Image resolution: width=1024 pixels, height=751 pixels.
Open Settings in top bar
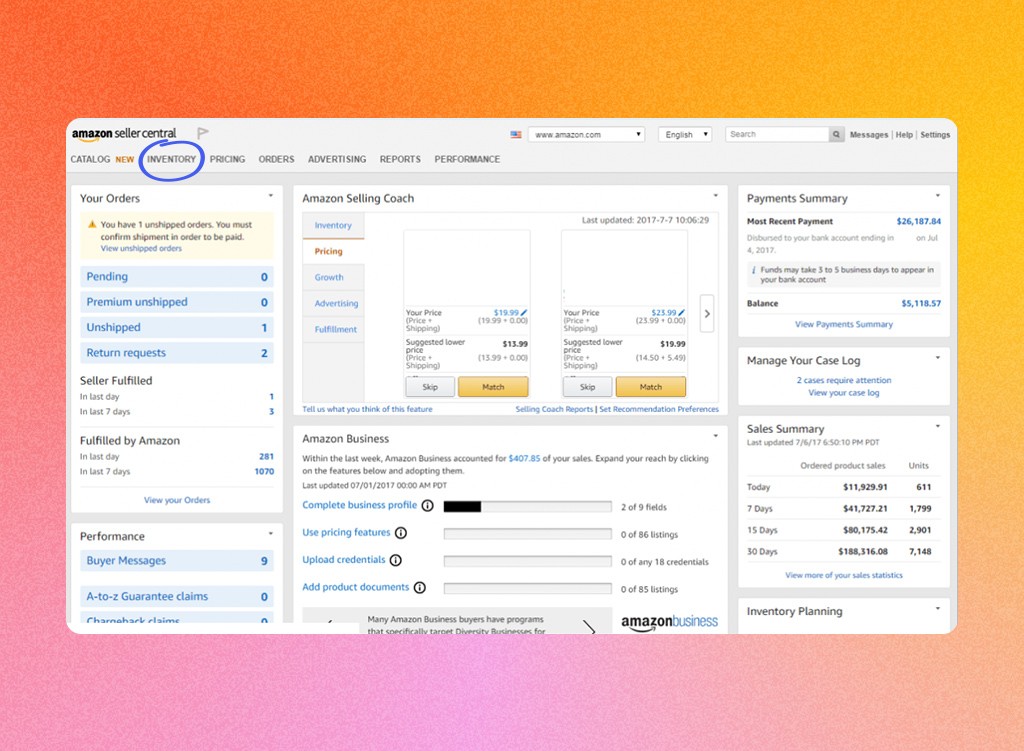click(x=935, y=135)
